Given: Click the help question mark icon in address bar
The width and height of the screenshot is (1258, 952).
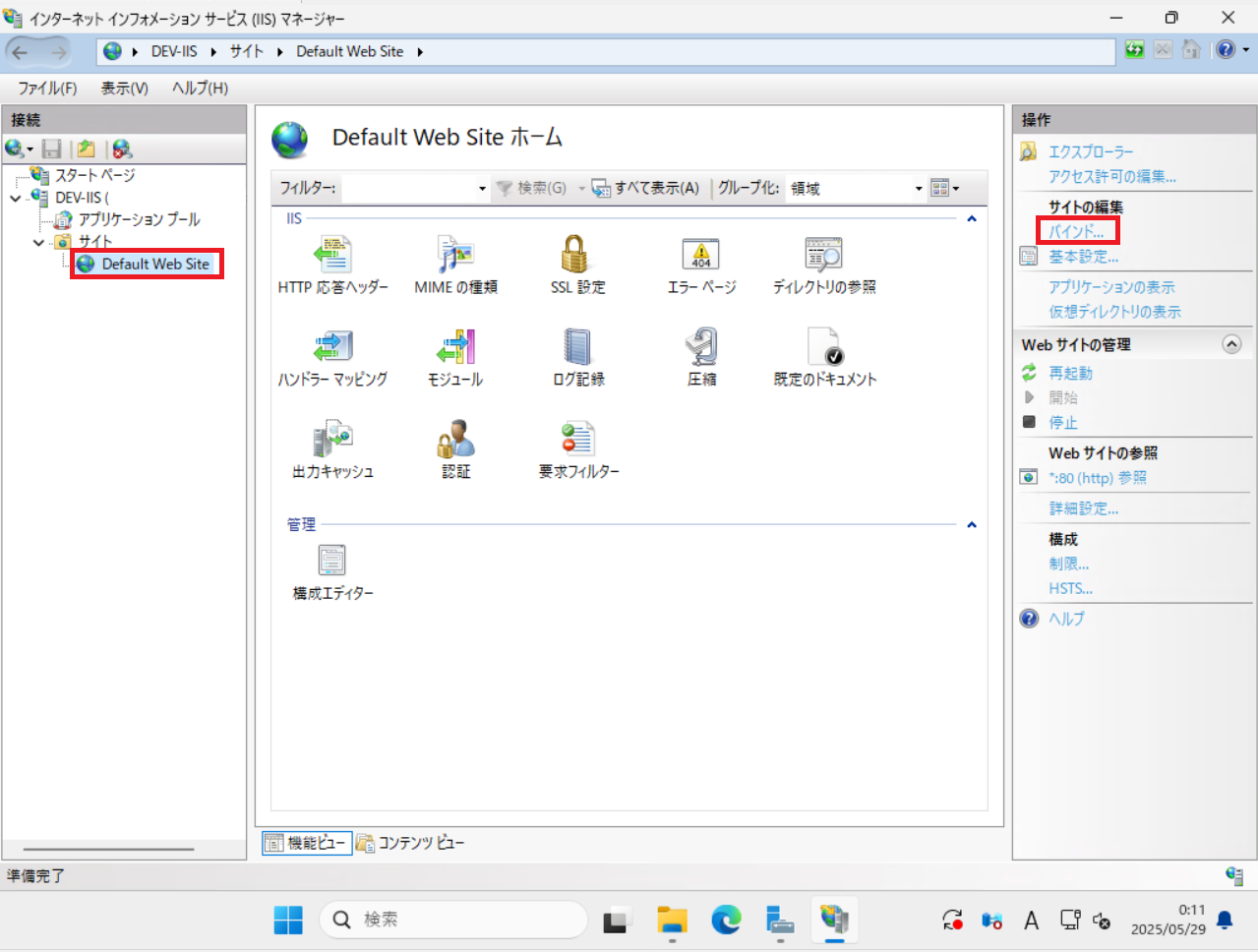Looking at the screenshot, I should pos(1226,50).
